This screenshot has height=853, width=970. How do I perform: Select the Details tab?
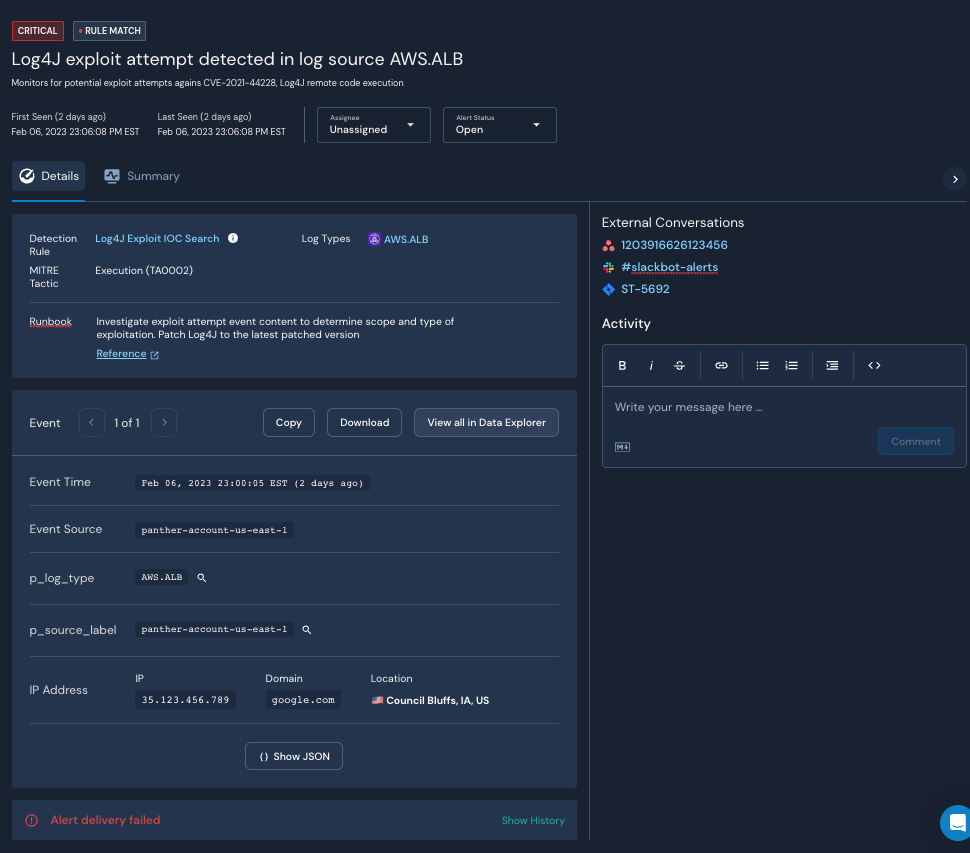[x=49, y=176]
